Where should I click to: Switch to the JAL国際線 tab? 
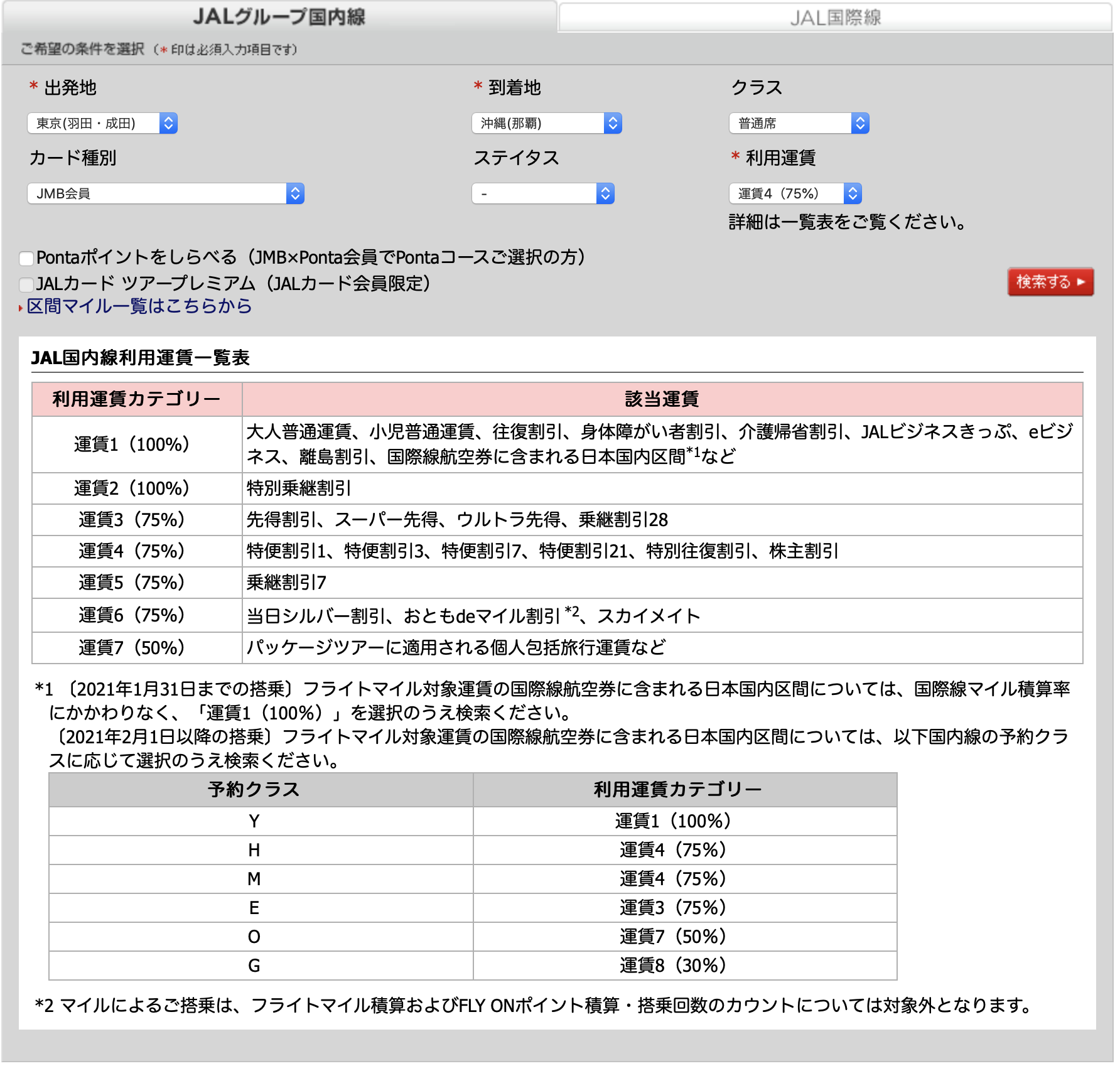pyautogui.click(x=835, y=17)
